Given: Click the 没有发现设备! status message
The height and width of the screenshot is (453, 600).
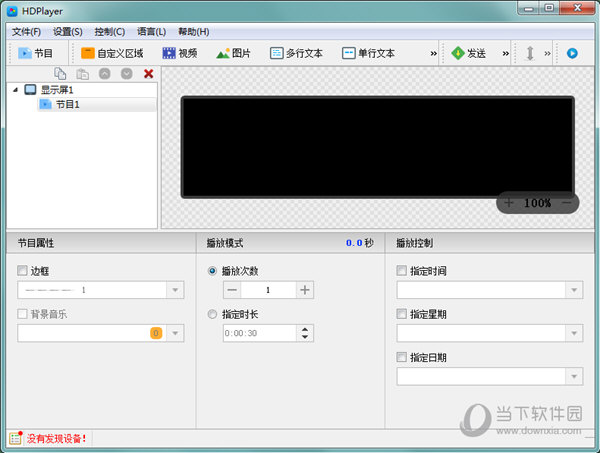Looking at the screenshot, I should pyautogui.click(x=57, y=438).
